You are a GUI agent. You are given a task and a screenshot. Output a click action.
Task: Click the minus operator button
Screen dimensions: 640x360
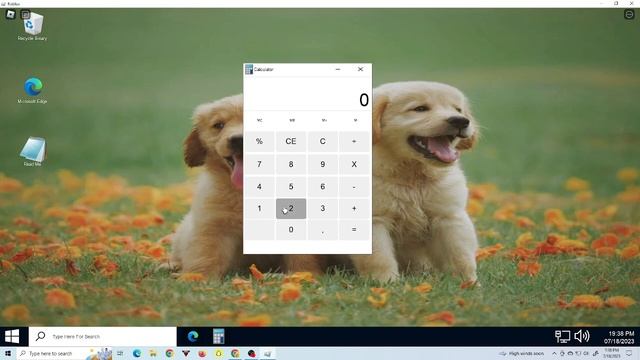[x=354, y=187]
